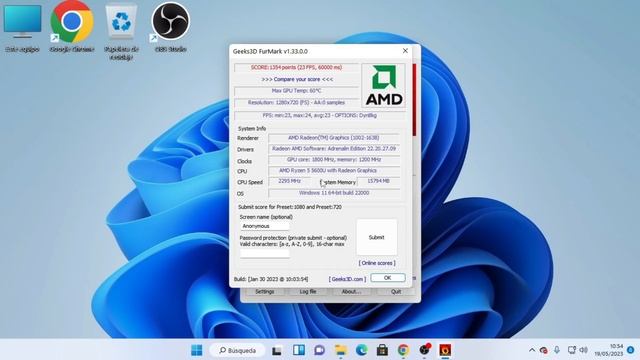Click the red security tray icon
The height and width of the screenshot is (360, 640).
tap(543, 350)
